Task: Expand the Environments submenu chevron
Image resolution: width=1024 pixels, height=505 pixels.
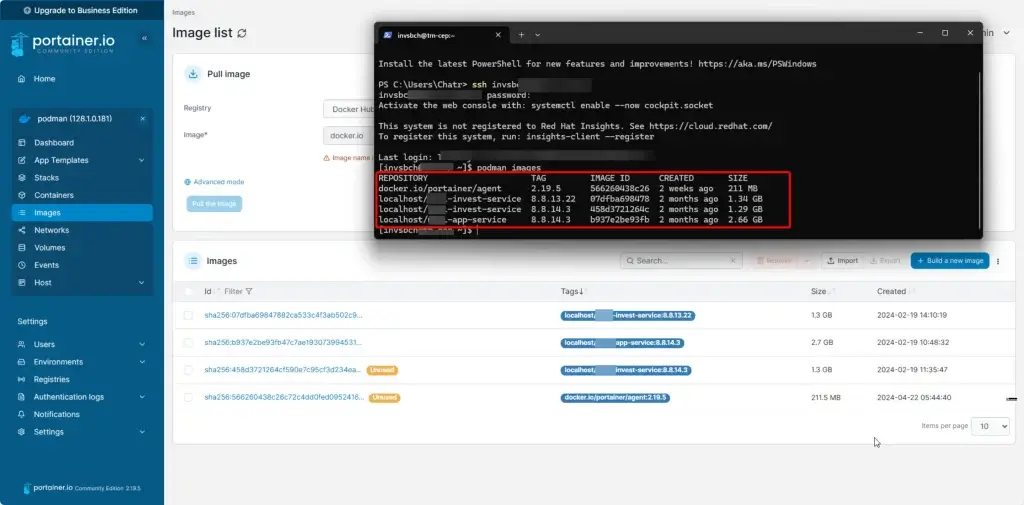Action: tap(142, 362)
